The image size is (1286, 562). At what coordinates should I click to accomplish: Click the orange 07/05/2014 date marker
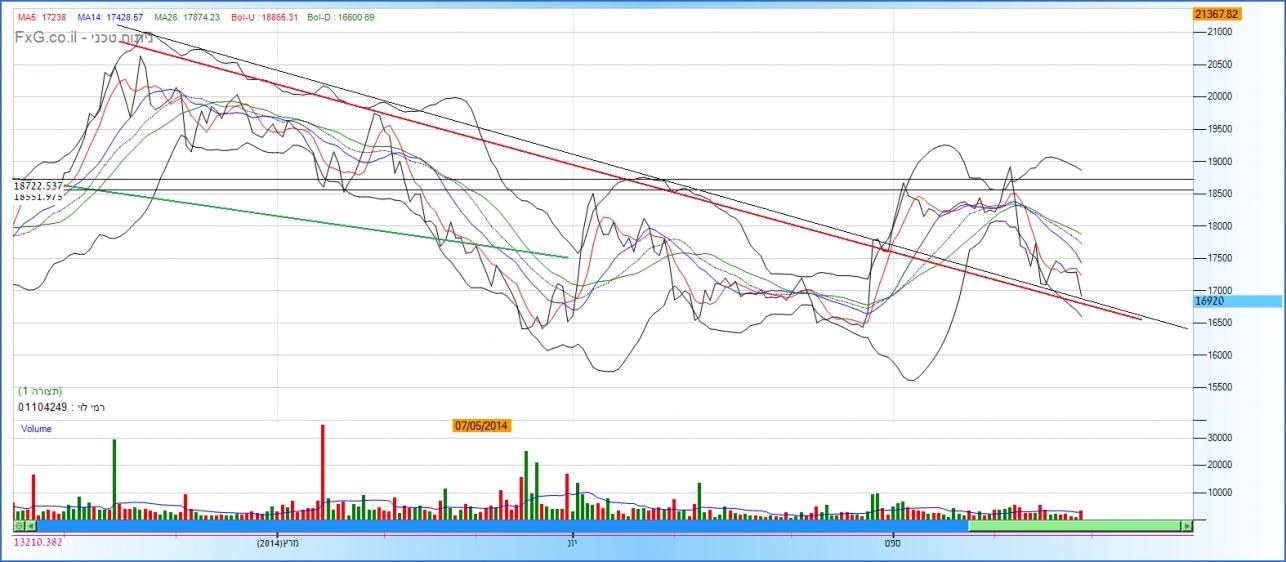tap(482, 425)
